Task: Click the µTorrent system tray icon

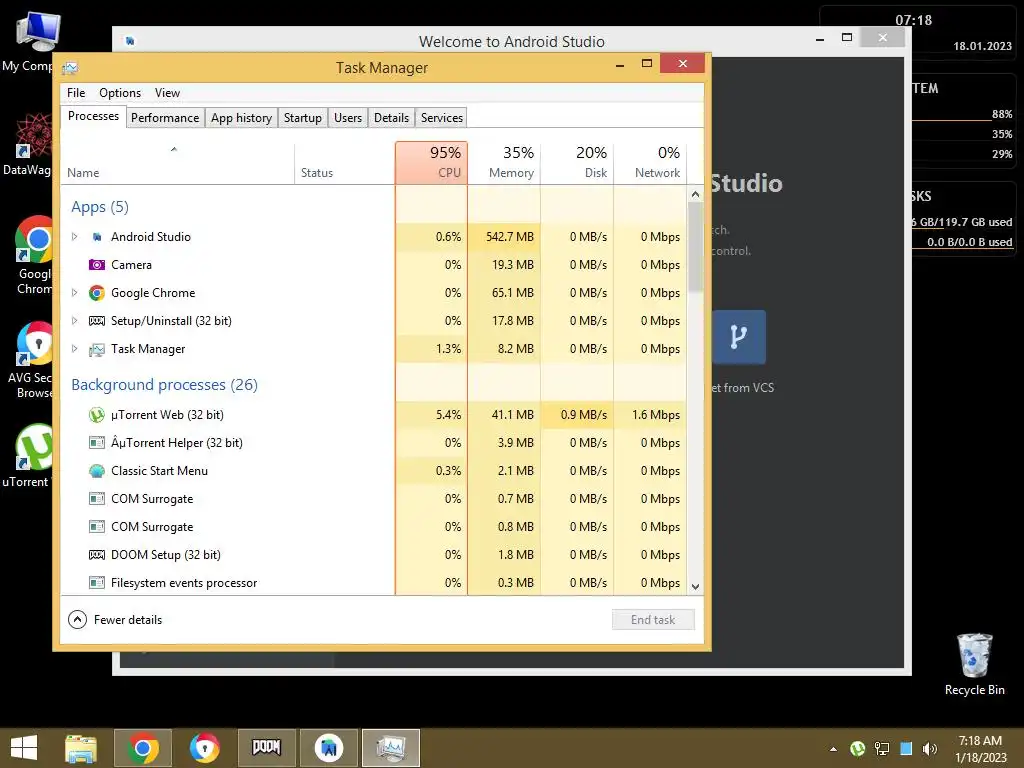Action: click(x=857, y=749)
